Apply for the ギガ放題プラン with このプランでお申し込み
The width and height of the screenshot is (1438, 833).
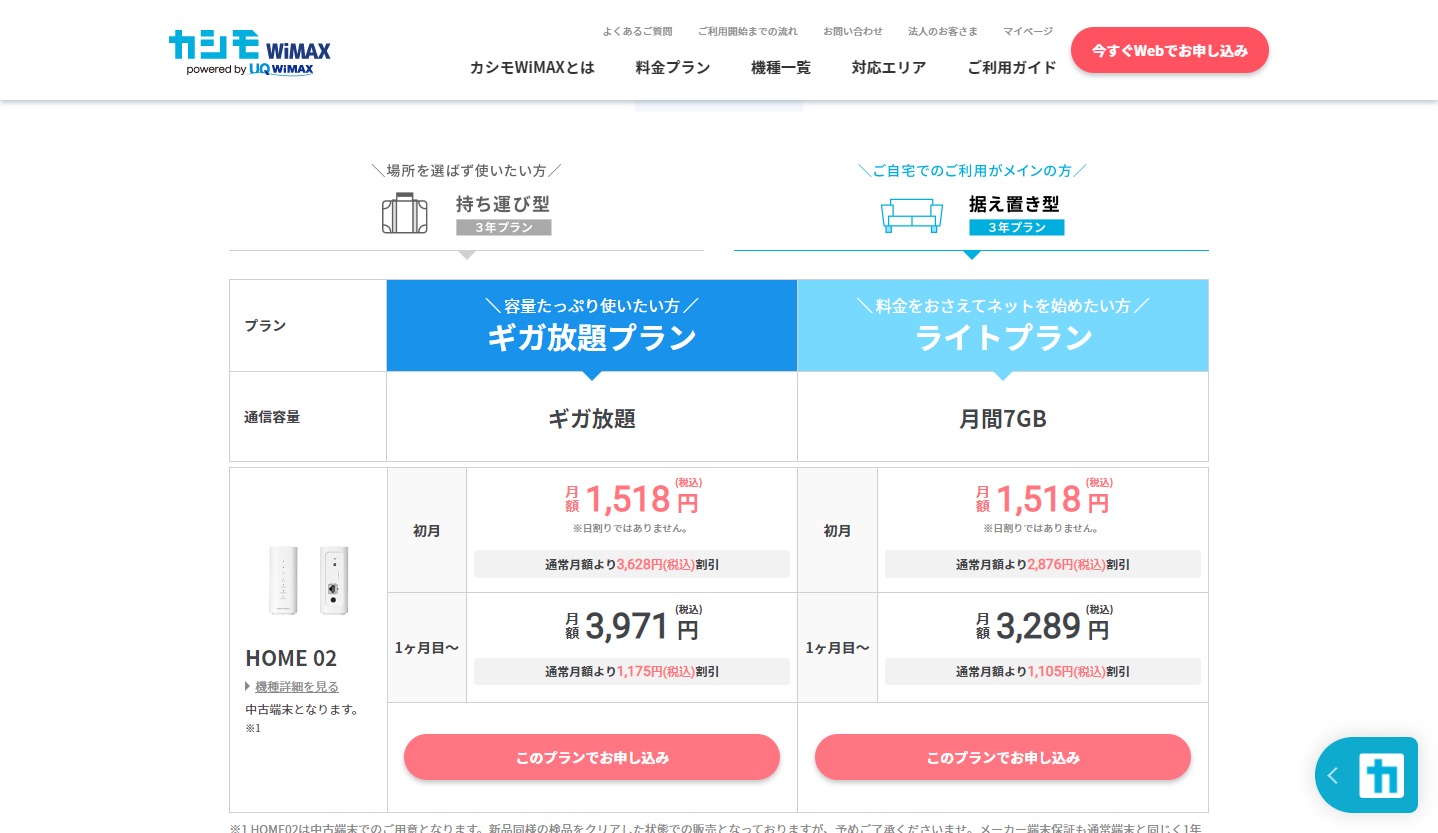591,757
